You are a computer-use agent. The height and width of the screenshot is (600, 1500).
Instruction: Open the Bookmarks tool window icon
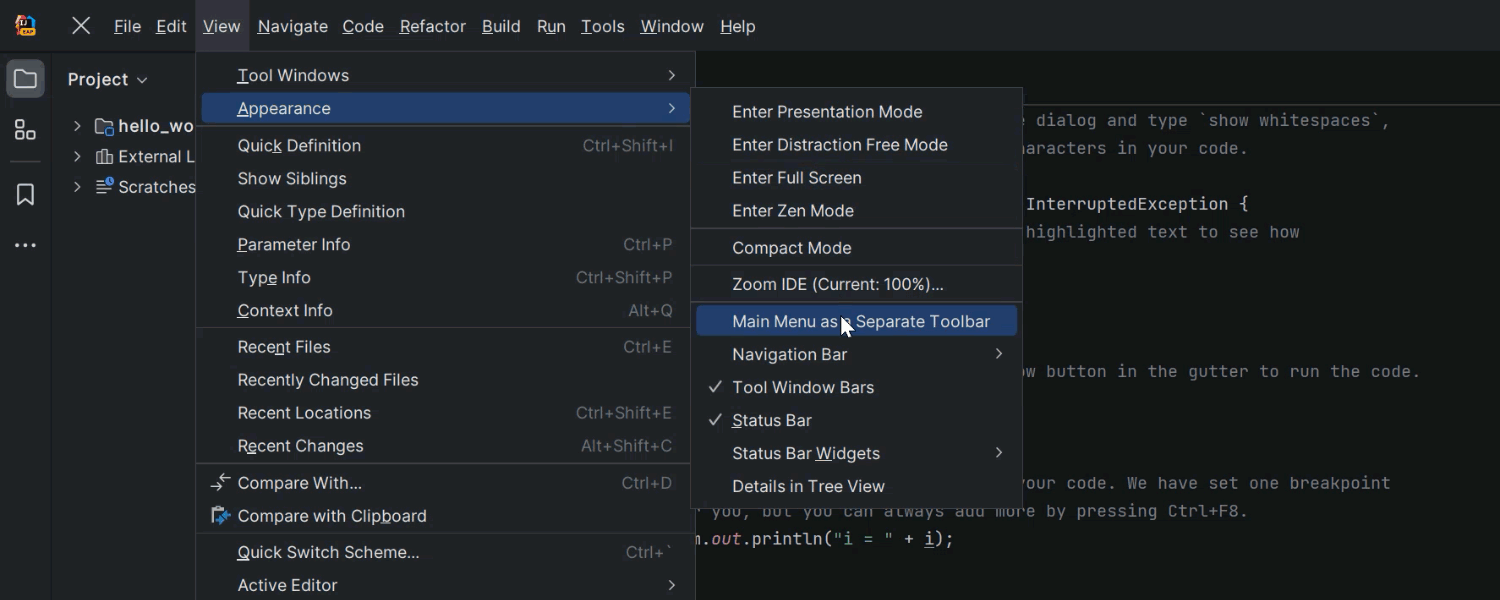[25, 194]
